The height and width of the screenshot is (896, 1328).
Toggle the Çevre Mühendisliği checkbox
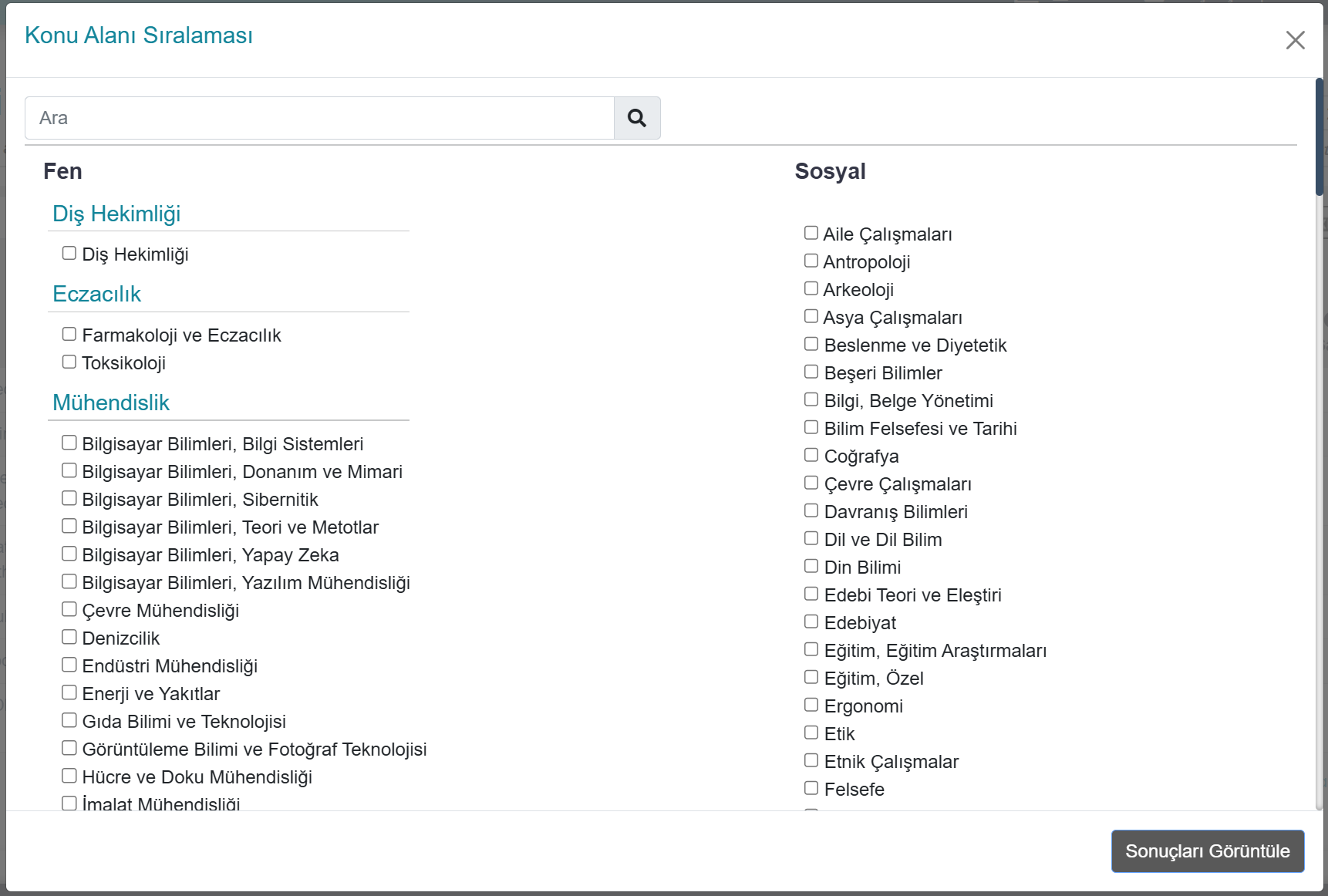tap(69, 609)
